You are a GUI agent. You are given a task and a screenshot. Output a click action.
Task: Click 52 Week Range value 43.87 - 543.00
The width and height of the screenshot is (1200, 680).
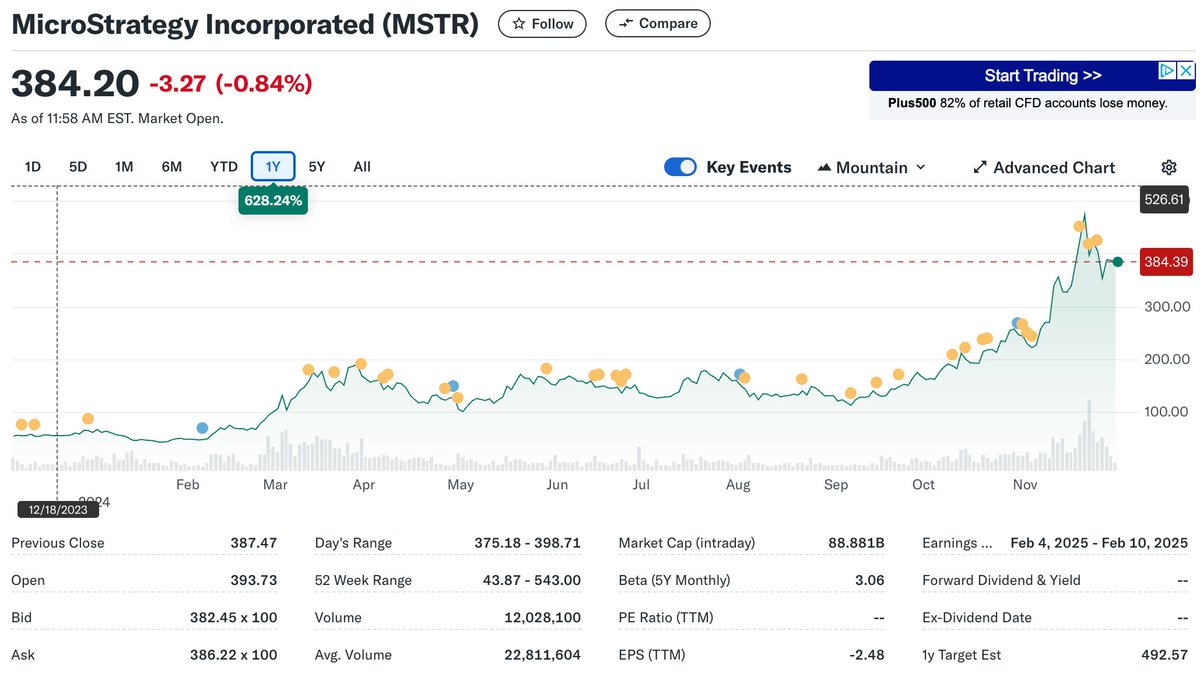531,580
